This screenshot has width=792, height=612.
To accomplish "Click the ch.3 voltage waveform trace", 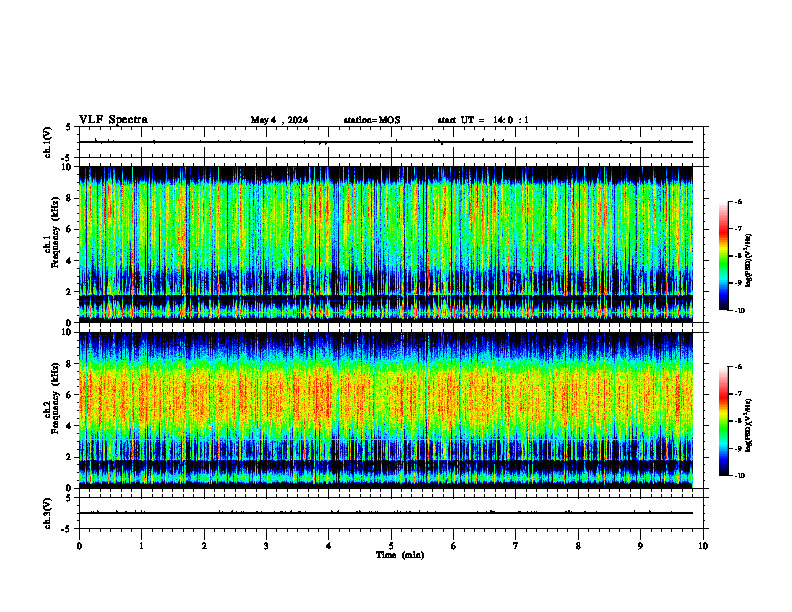I will [x=386, y=513].
